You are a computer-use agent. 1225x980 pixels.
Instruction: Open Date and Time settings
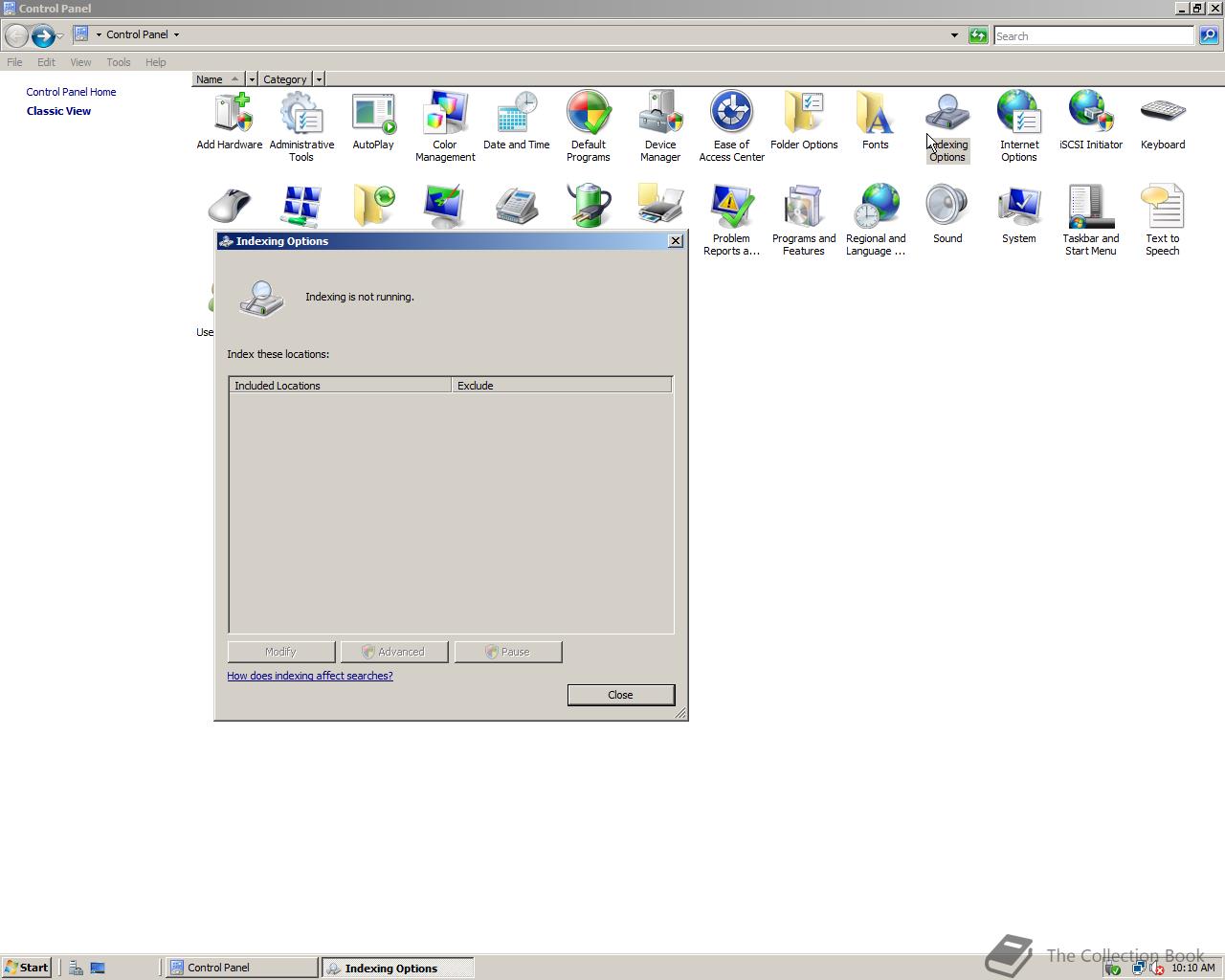click(517, 122)
